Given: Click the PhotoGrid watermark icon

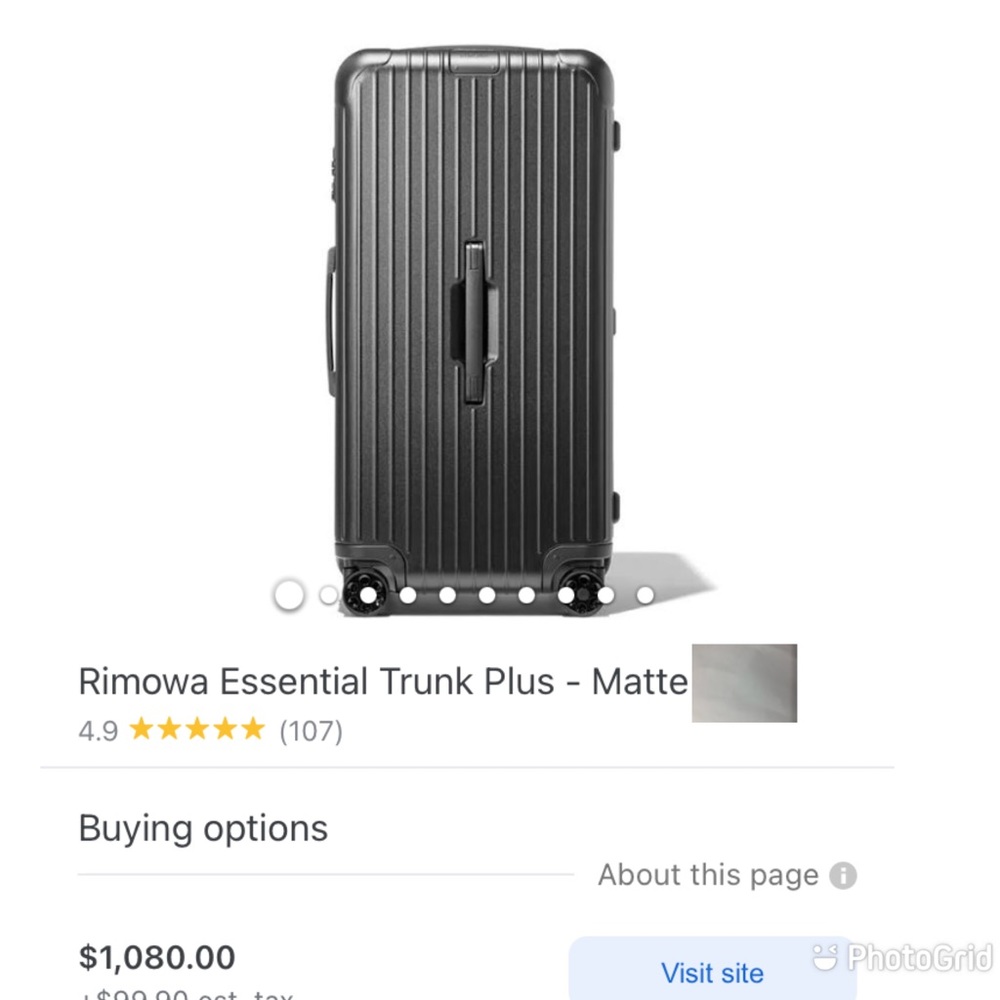Looking at the screenshot, I should (826, 957).
